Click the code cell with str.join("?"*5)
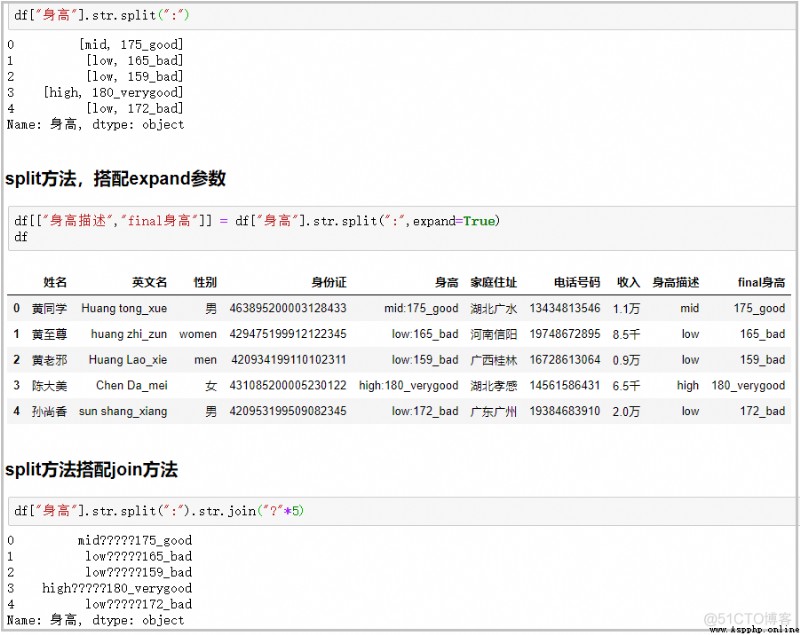The width and height of the screenshot is (800, 635). (403, 511)
